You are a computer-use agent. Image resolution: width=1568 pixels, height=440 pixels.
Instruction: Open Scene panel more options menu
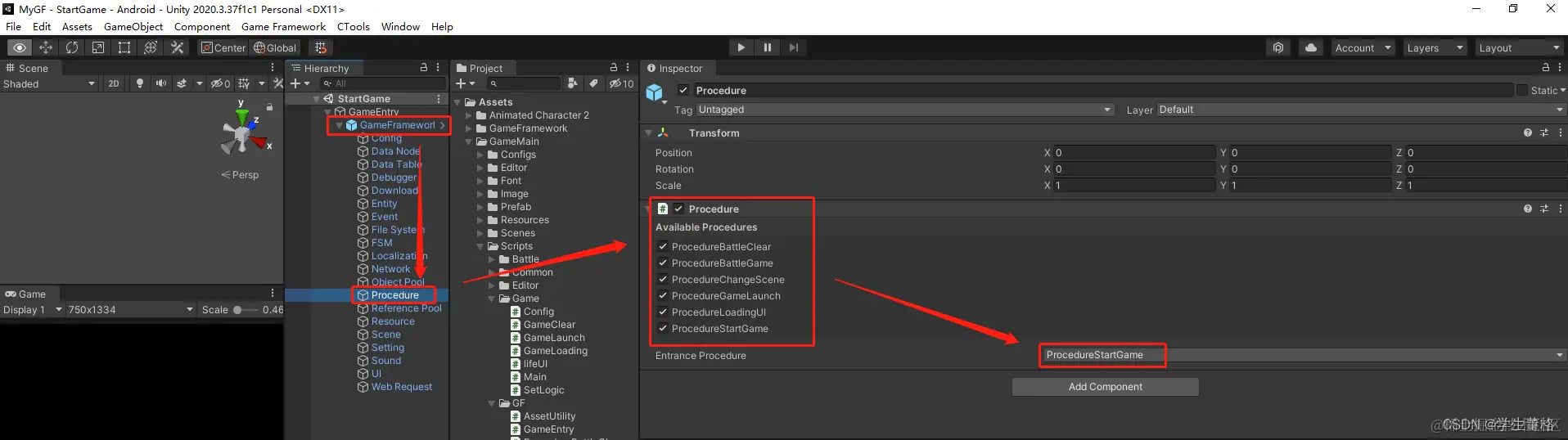point(273,68)
